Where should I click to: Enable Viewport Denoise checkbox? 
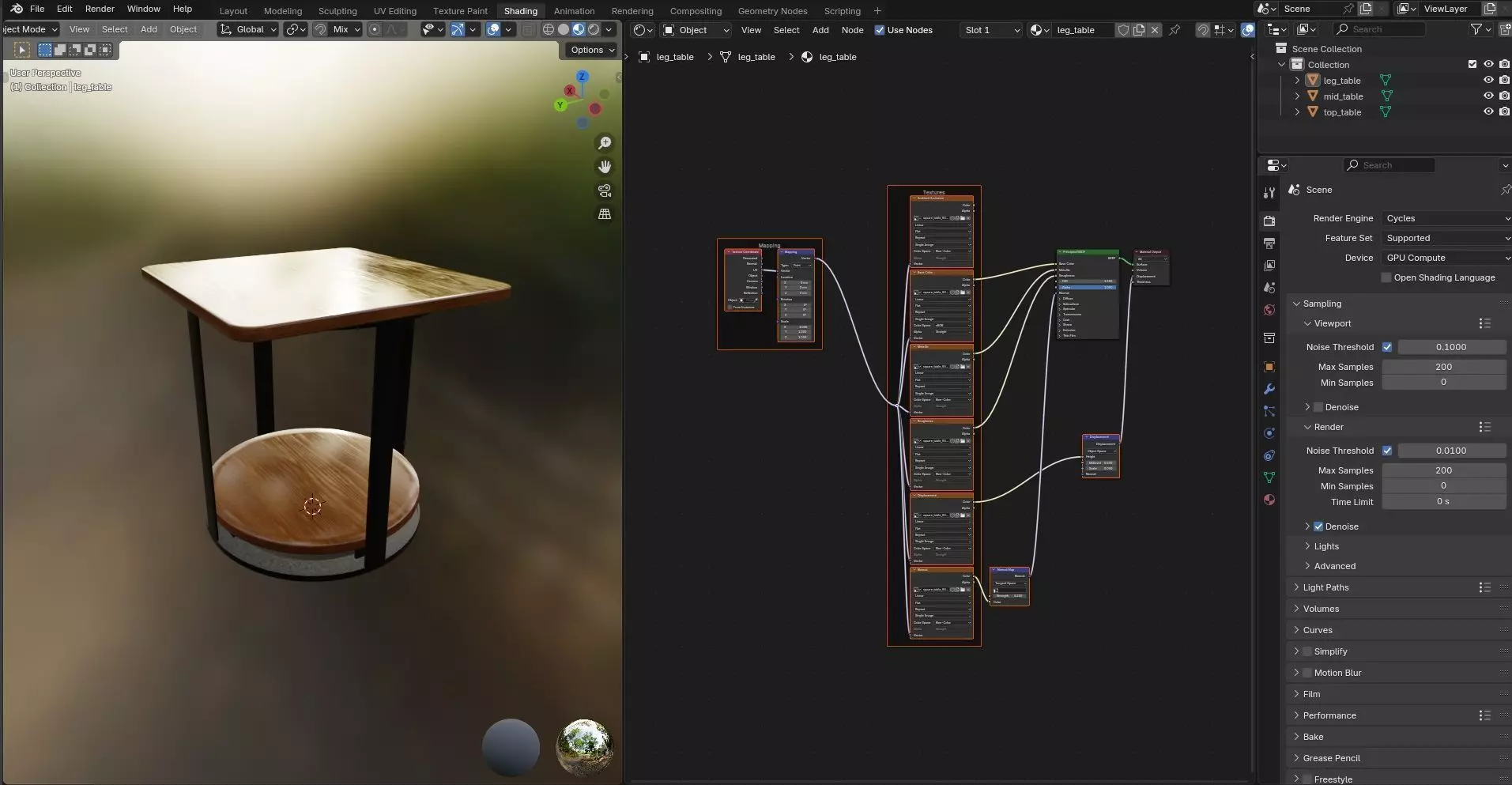tap(1318, 407)
